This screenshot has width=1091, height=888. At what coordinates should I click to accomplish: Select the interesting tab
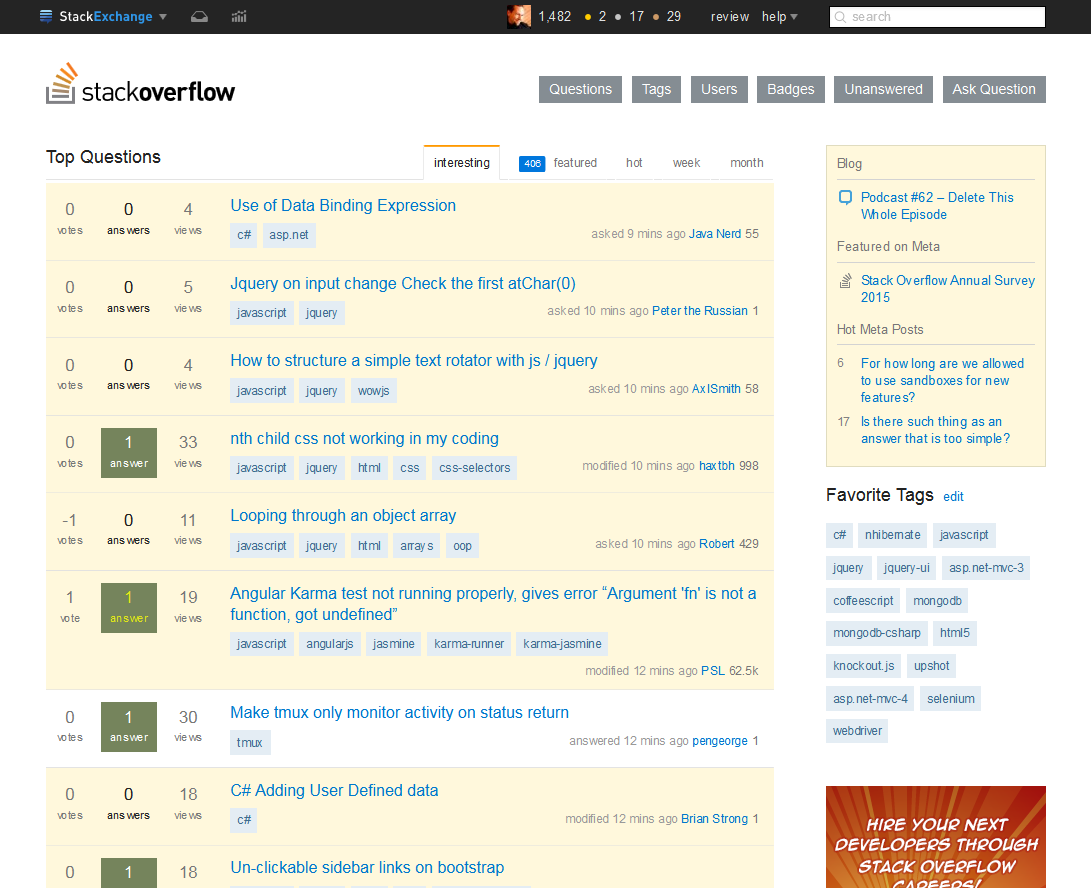(462, 163)
